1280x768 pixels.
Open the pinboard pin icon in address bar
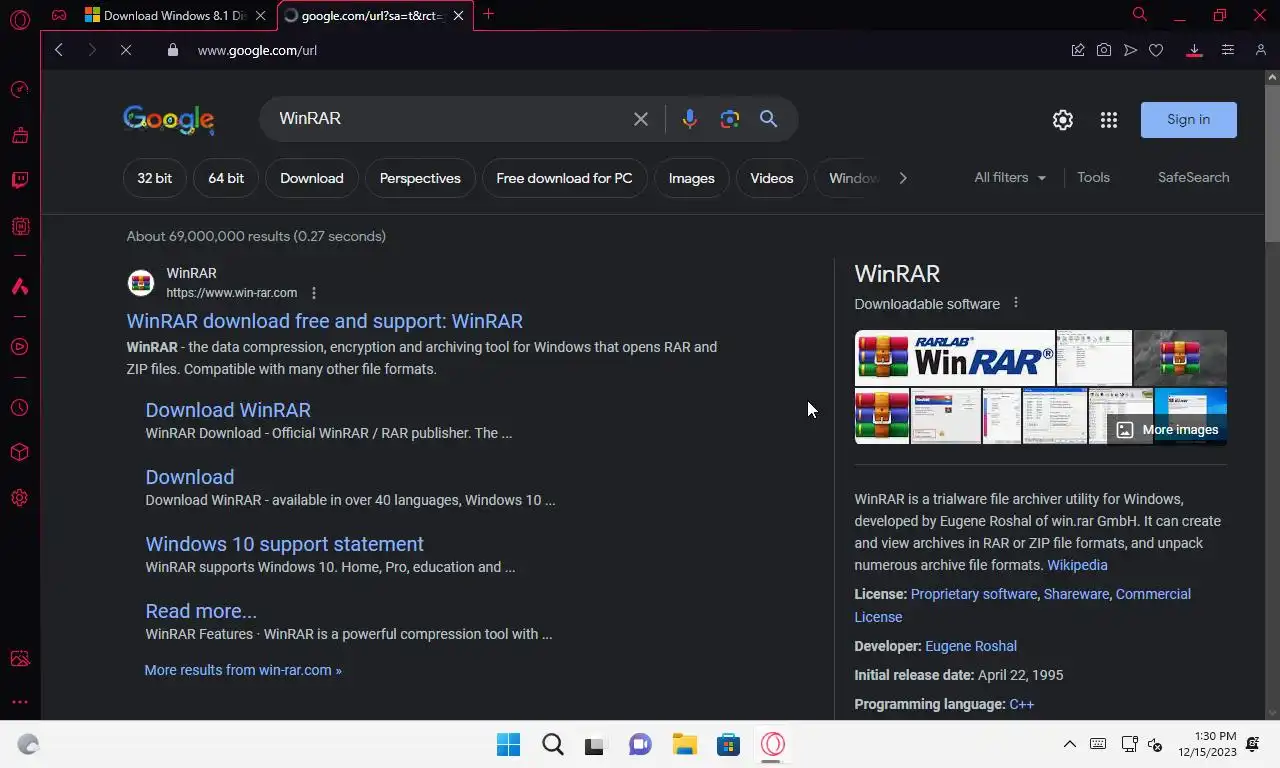[x=1078, y=50]
